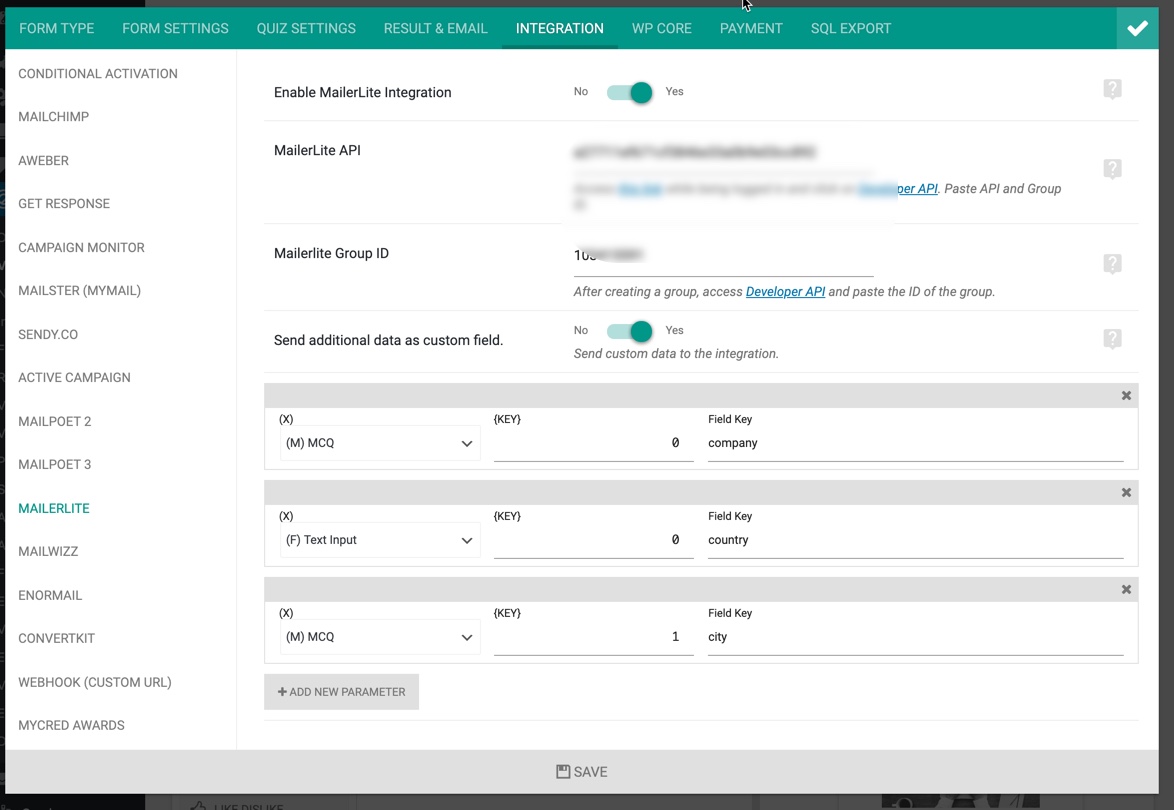The height and width of the screenshot is (810, 1174).
Task: Remove the company parameter row
Action: [x=1125, y=396]
